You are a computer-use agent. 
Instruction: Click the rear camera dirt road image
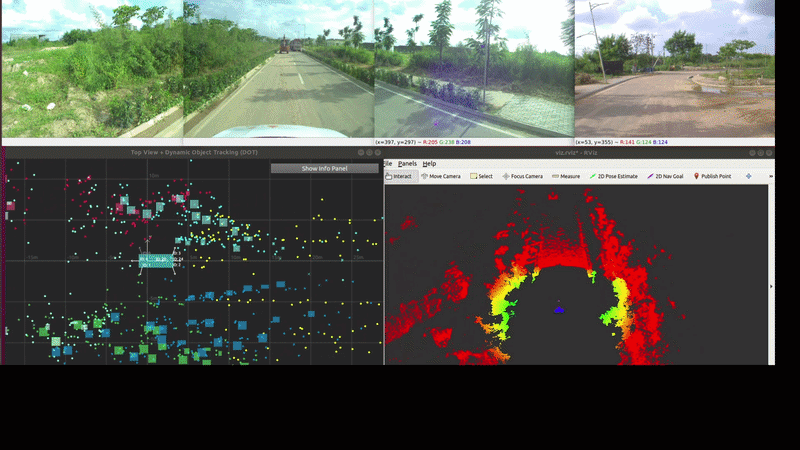674,69
